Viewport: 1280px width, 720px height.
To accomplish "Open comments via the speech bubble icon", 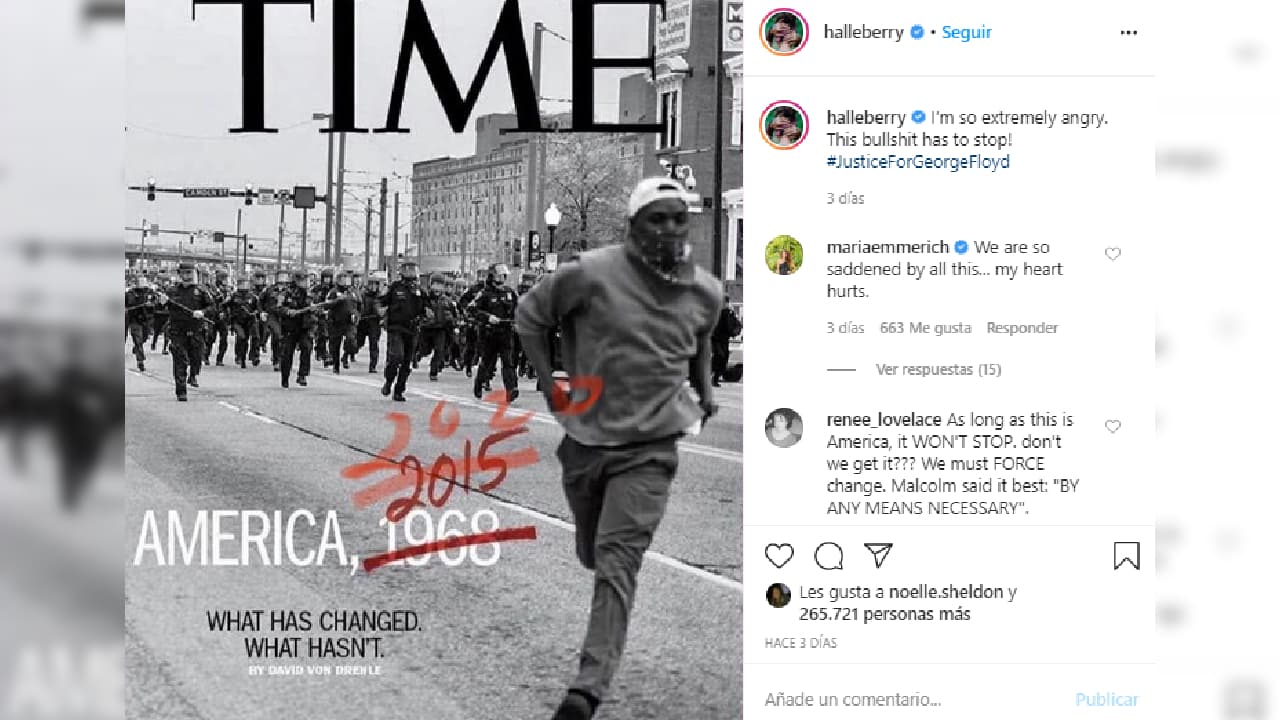I will coord(828,556).
